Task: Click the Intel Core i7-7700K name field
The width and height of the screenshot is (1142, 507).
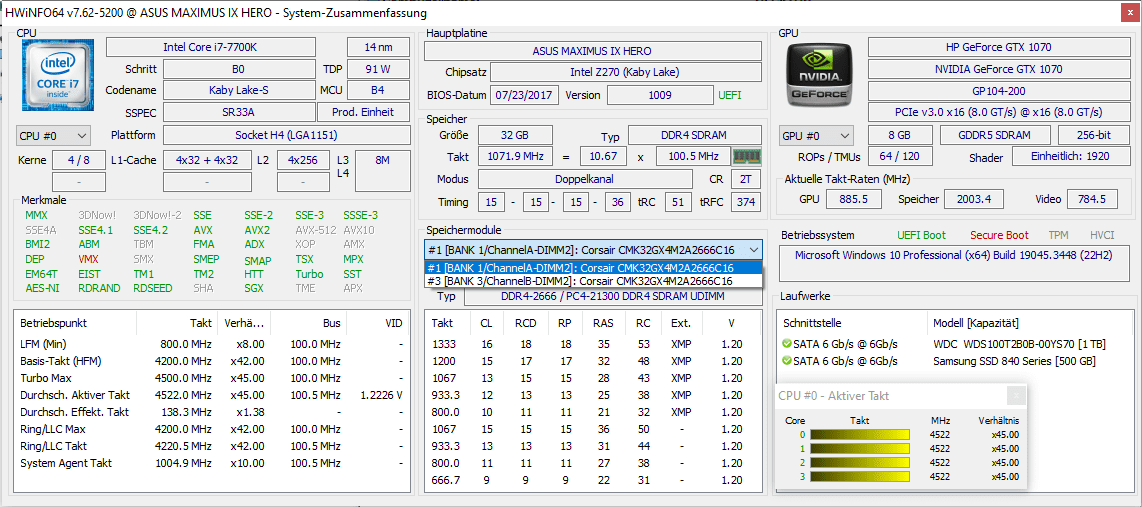Action: tap(210, 47)
